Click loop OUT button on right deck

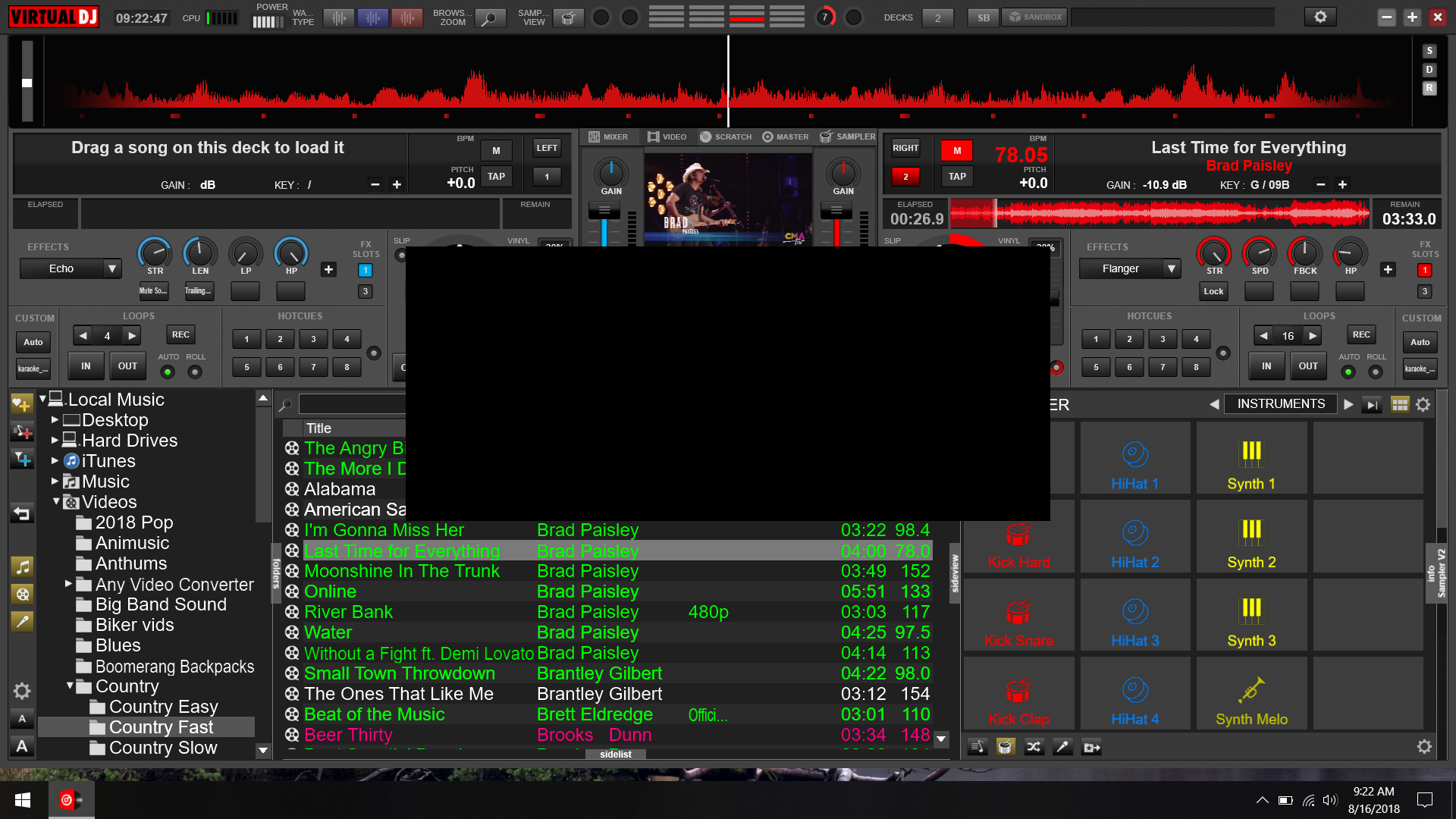coord(1308,366)
